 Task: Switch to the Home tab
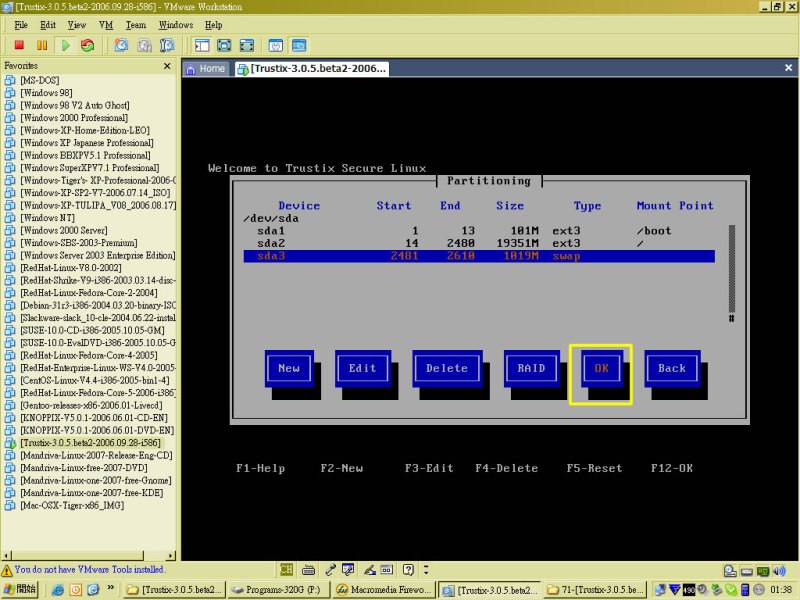point(206,69)
